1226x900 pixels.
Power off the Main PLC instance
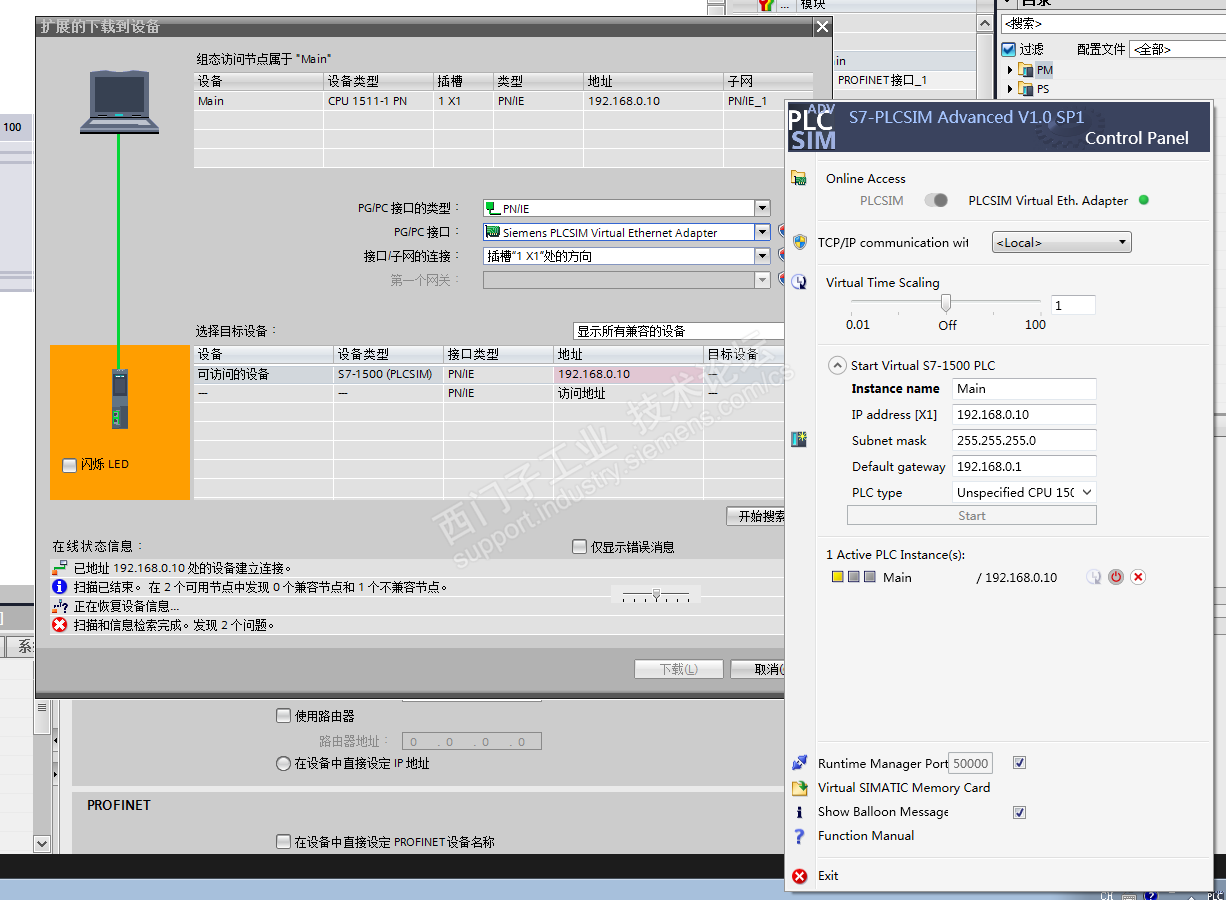(1116, 577)
